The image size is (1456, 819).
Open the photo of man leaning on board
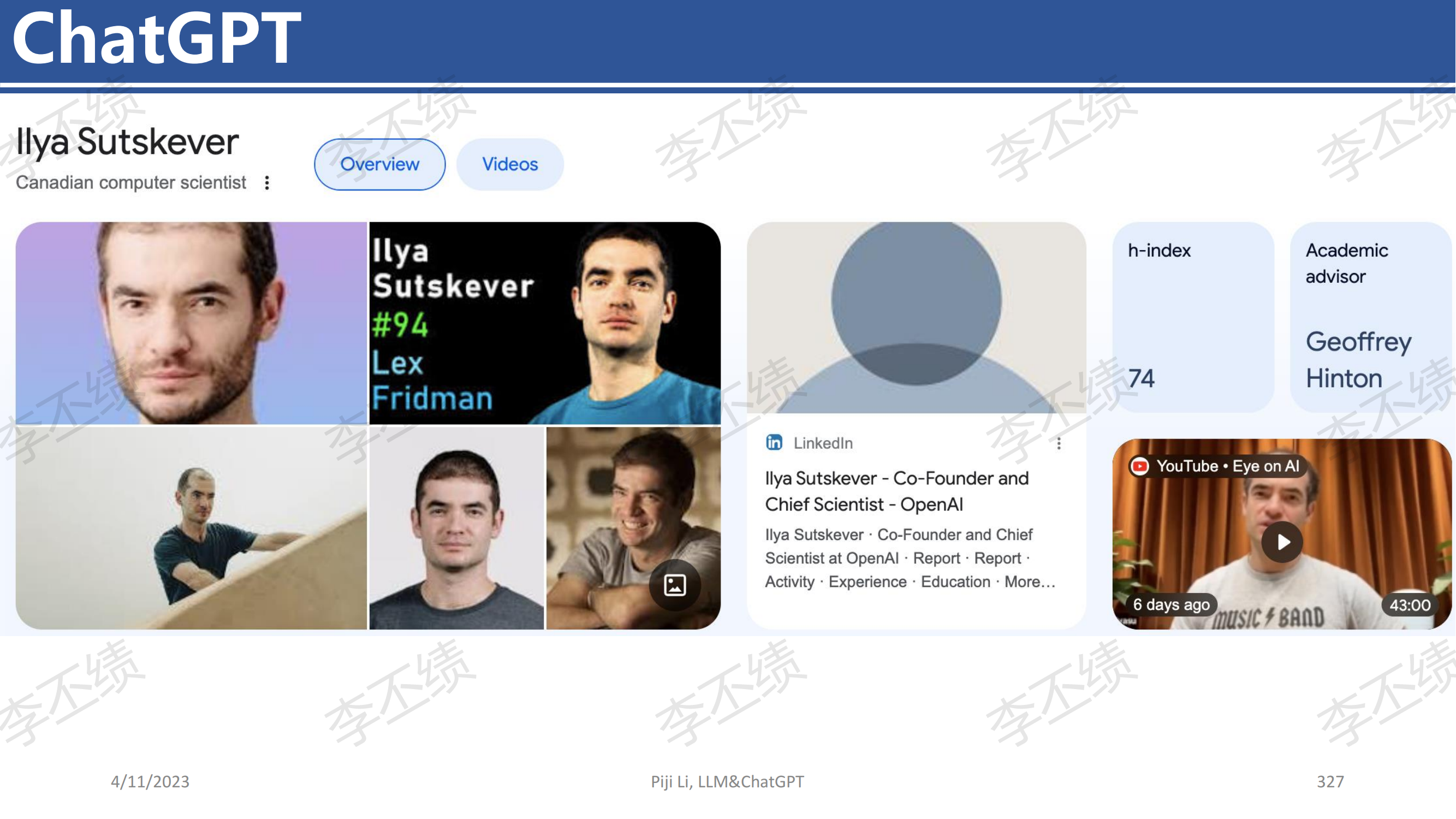(x=191, y=528)
